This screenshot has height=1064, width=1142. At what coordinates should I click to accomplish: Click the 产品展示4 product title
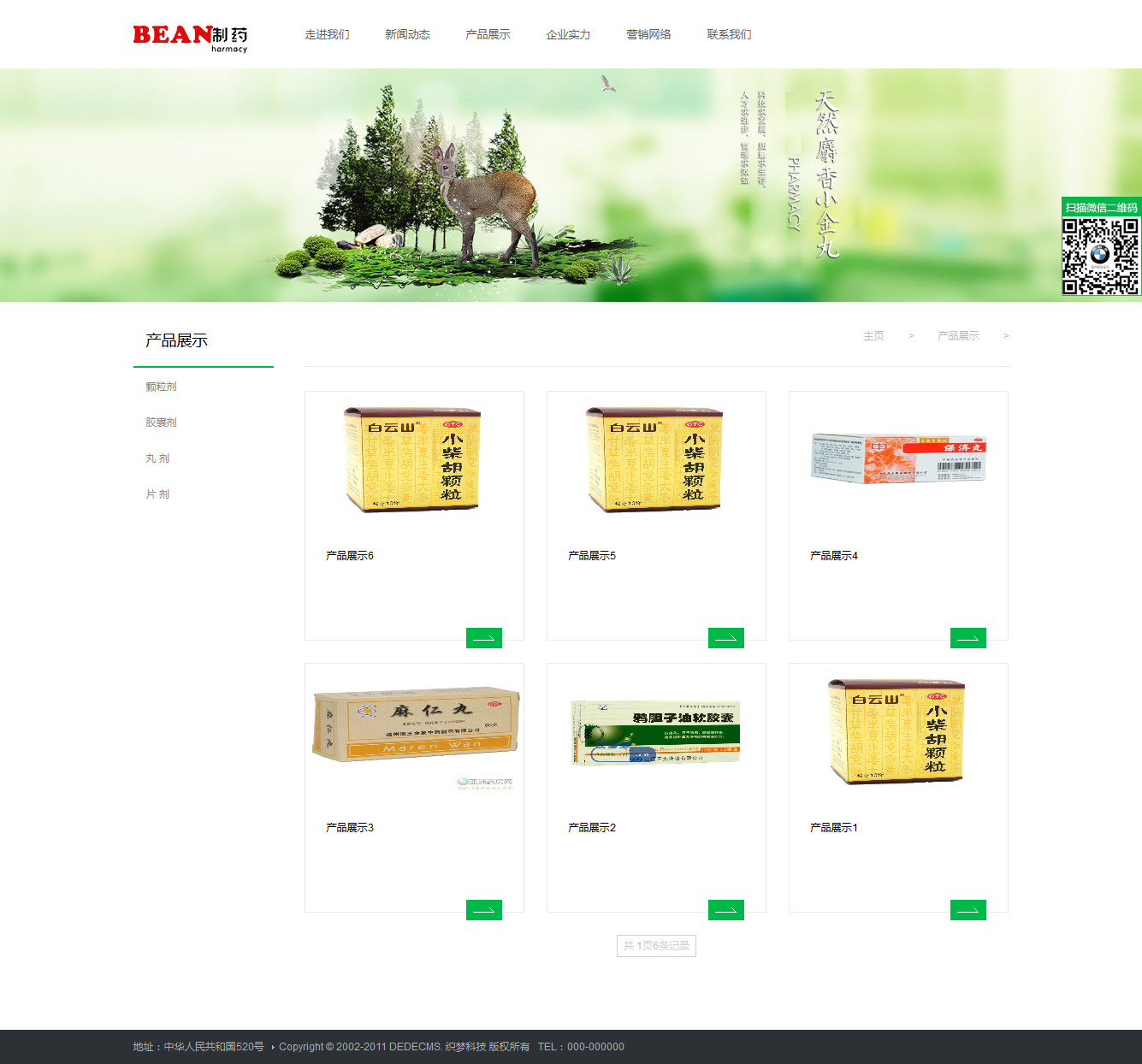coord(833,556)
